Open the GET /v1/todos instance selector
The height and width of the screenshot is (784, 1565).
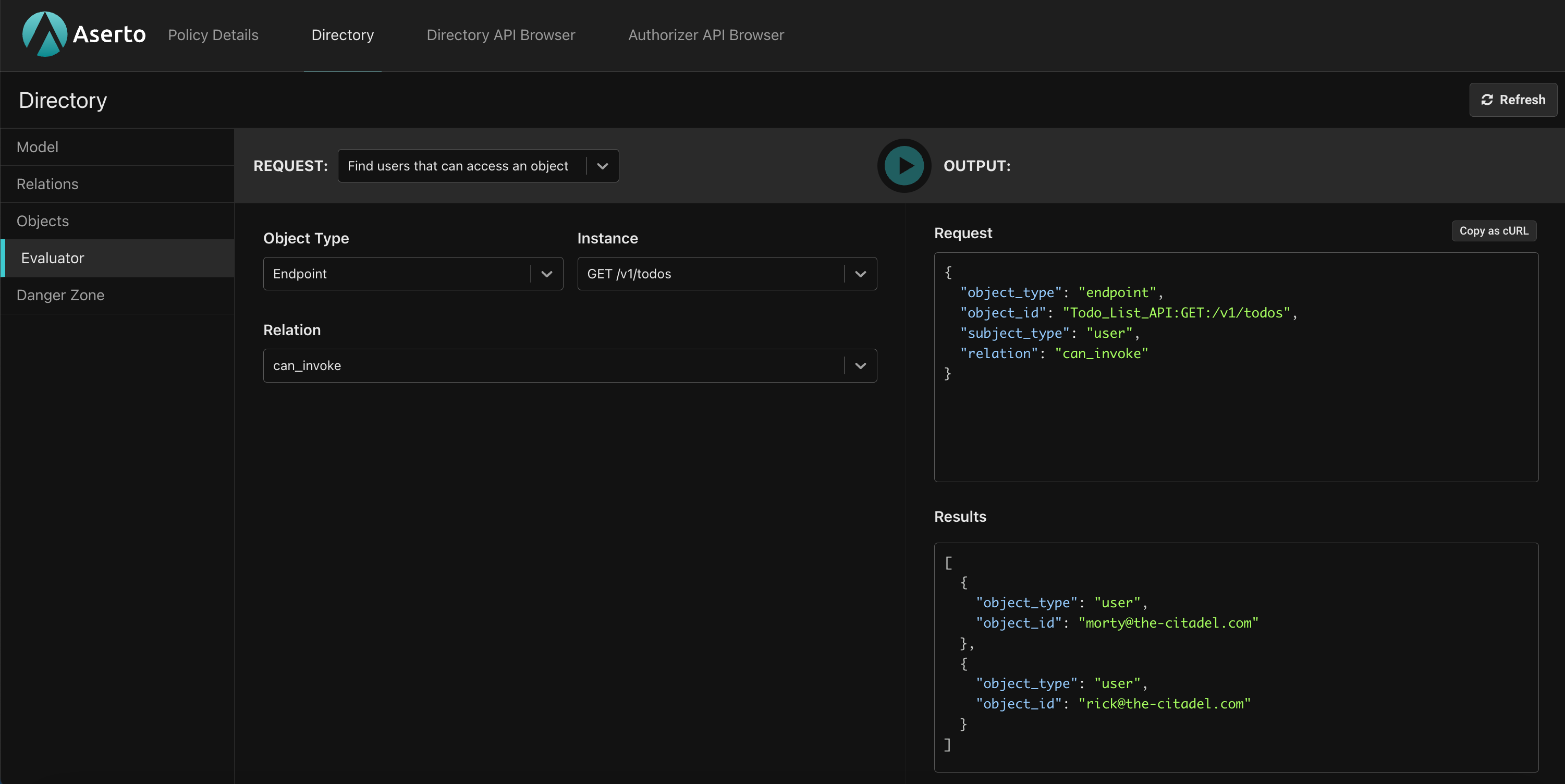(727, 274)
